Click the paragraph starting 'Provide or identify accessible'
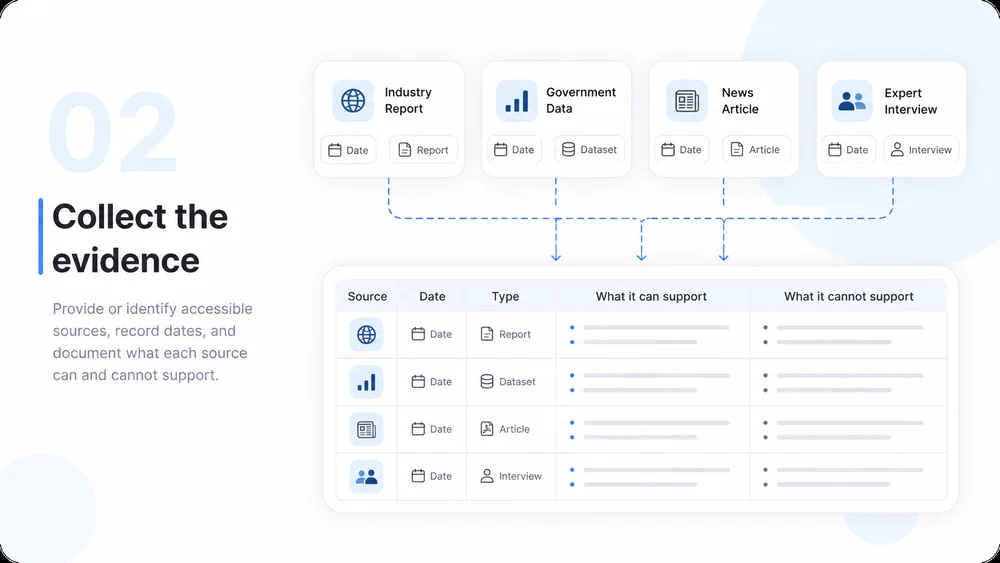Image resolution: width=1000 pixels, height=563 pixels. (x=152, y=342)
